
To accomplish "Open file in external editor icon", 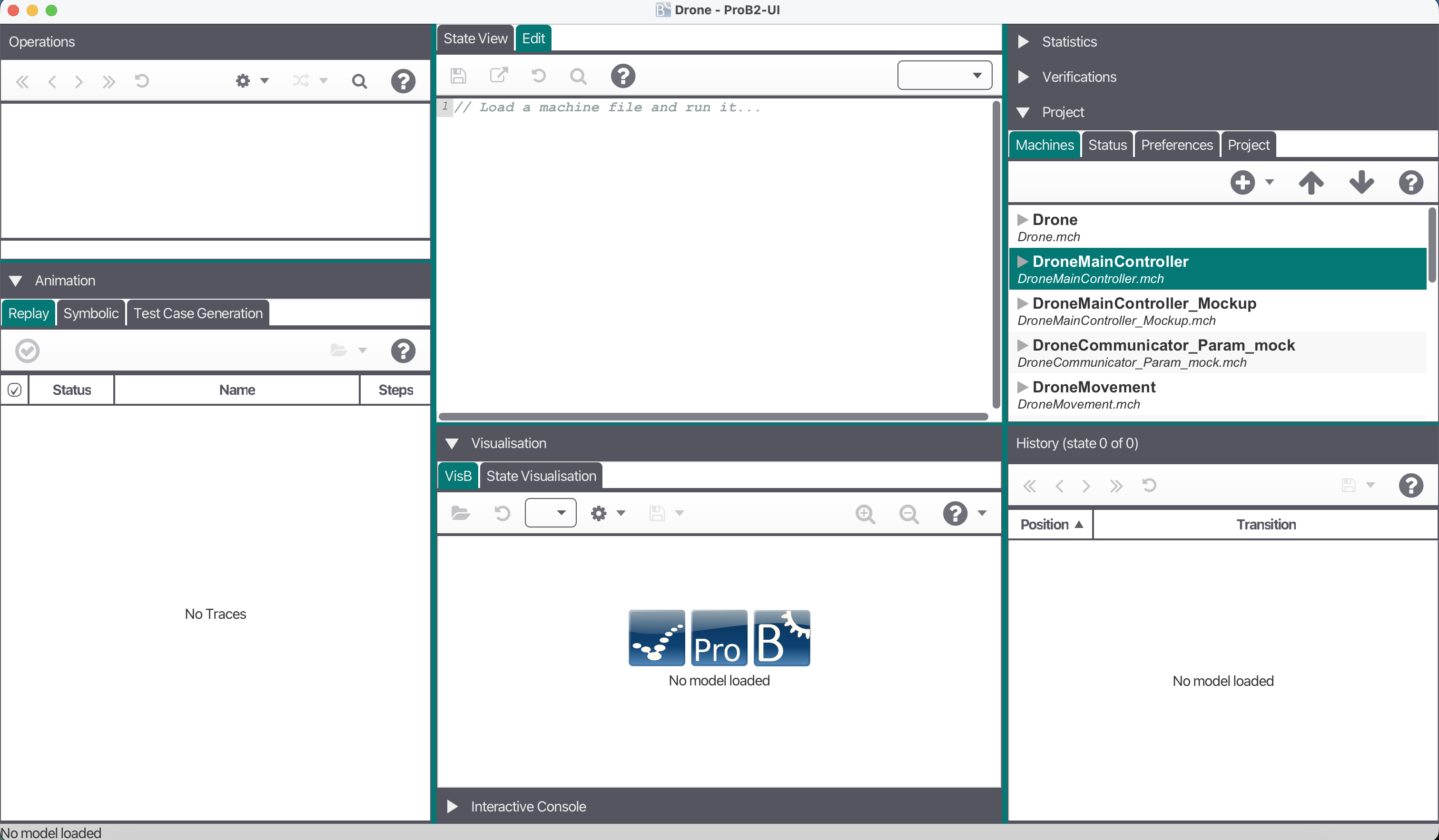I will tap(499, 75).
